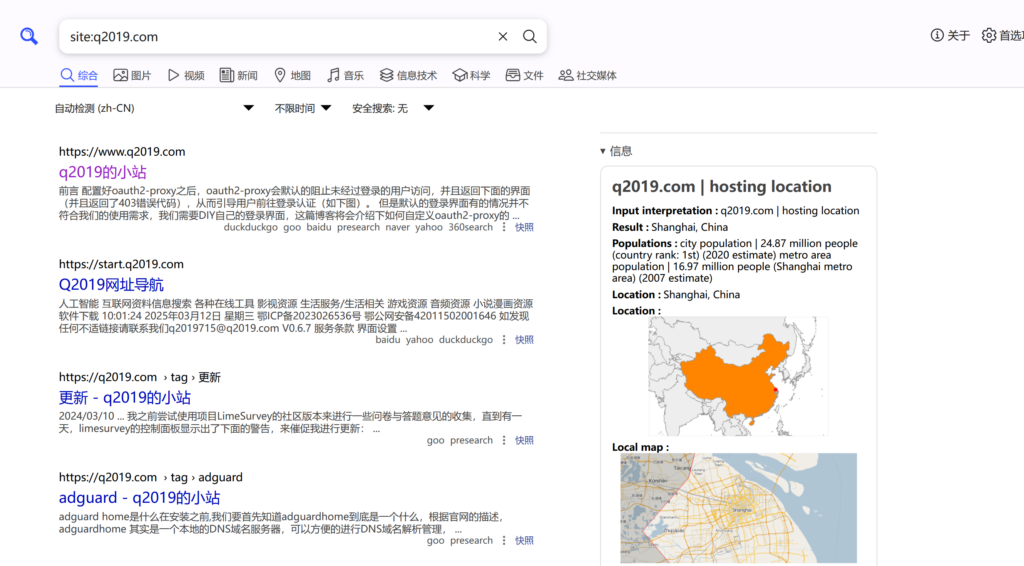1024x566 pixels.
Task: Select the 信息技术 IT category
Action: point(408,75)
